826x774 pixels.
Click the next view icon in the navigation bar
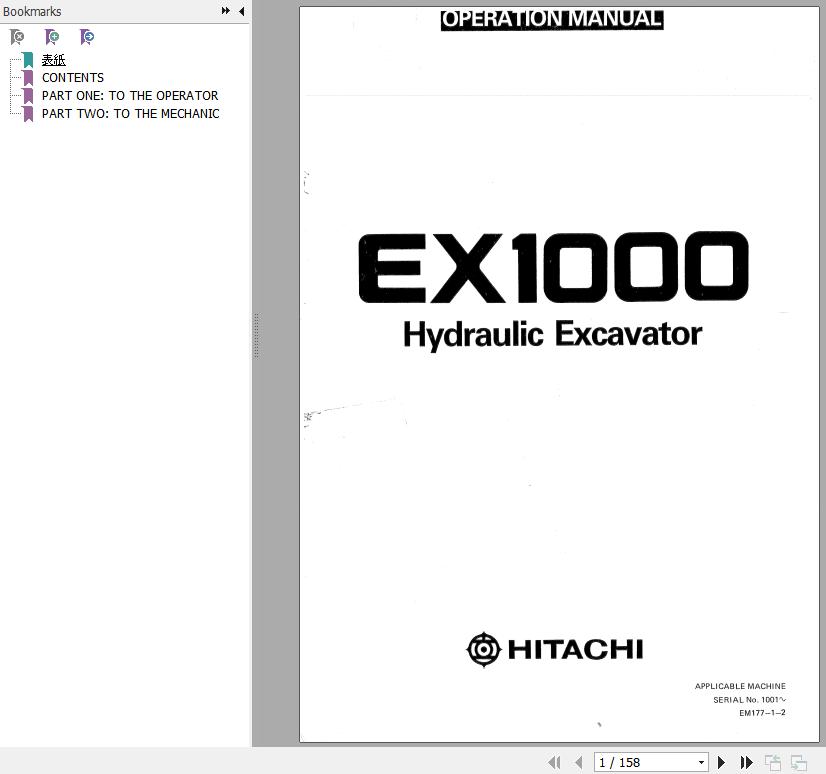[x=799, y=762]
